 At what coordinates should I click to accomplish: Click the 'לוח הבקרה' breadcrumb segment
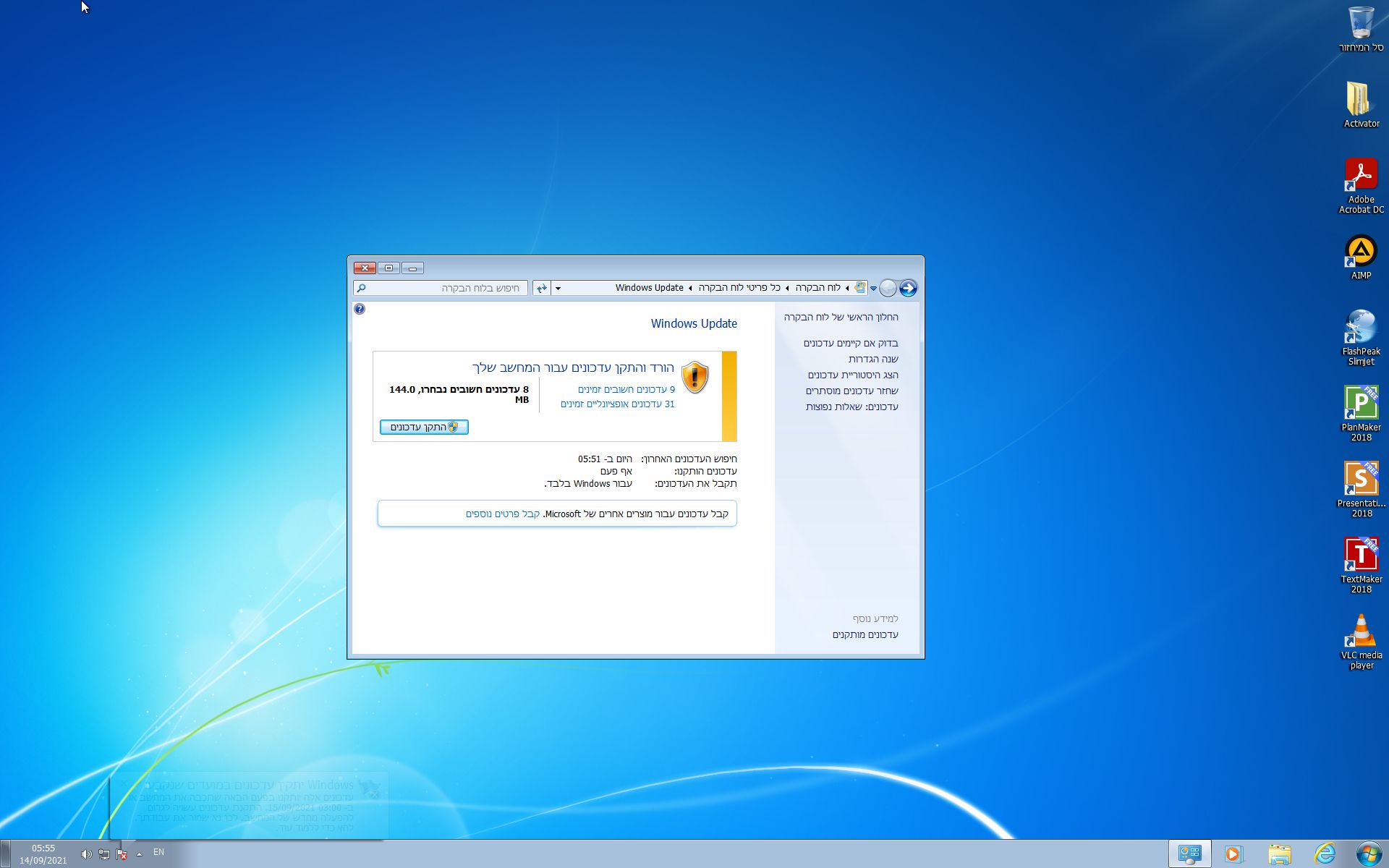point(817,288)
